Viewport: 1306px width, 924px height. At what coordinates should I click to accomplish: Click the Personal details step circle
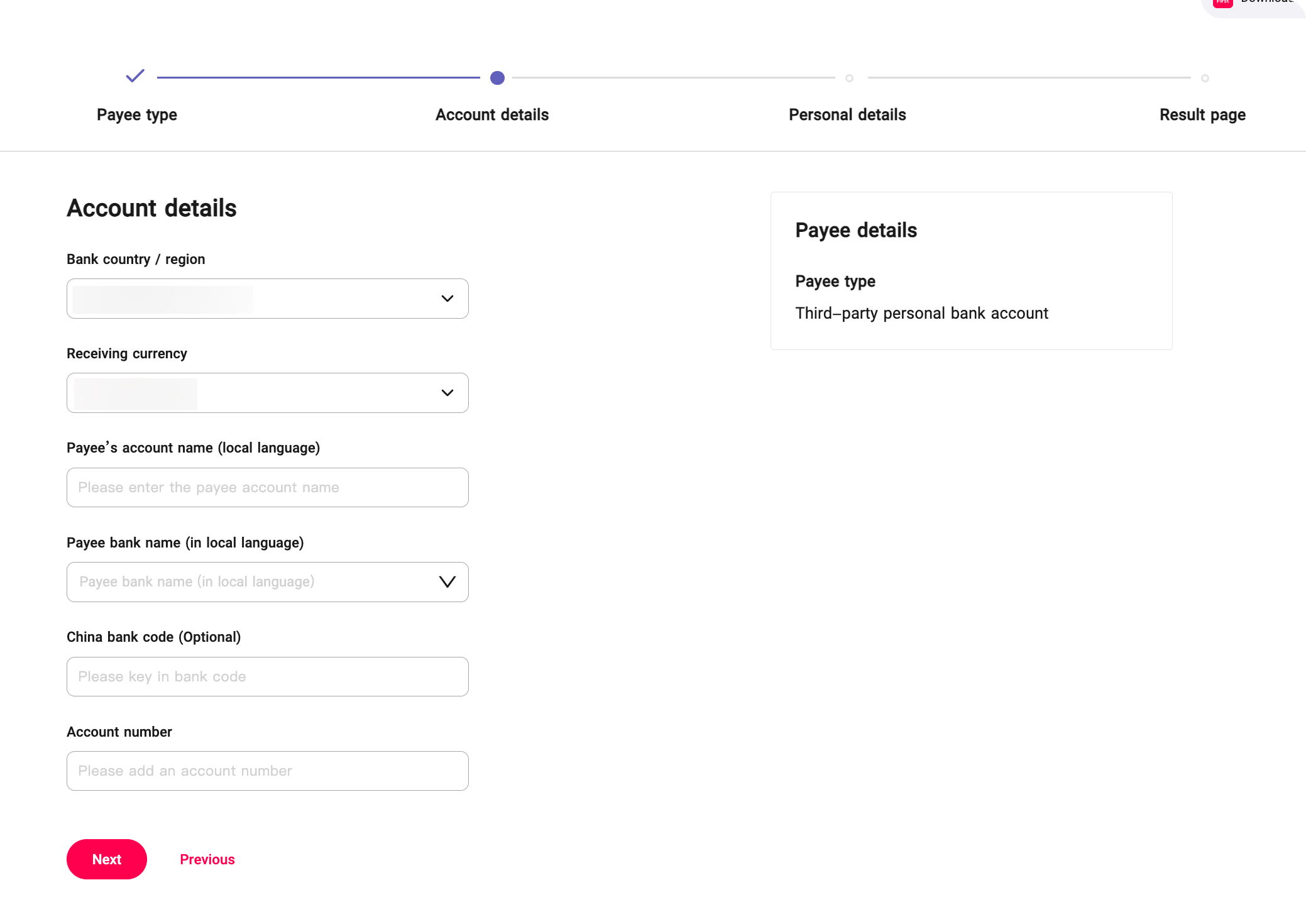tap(849, 79)
